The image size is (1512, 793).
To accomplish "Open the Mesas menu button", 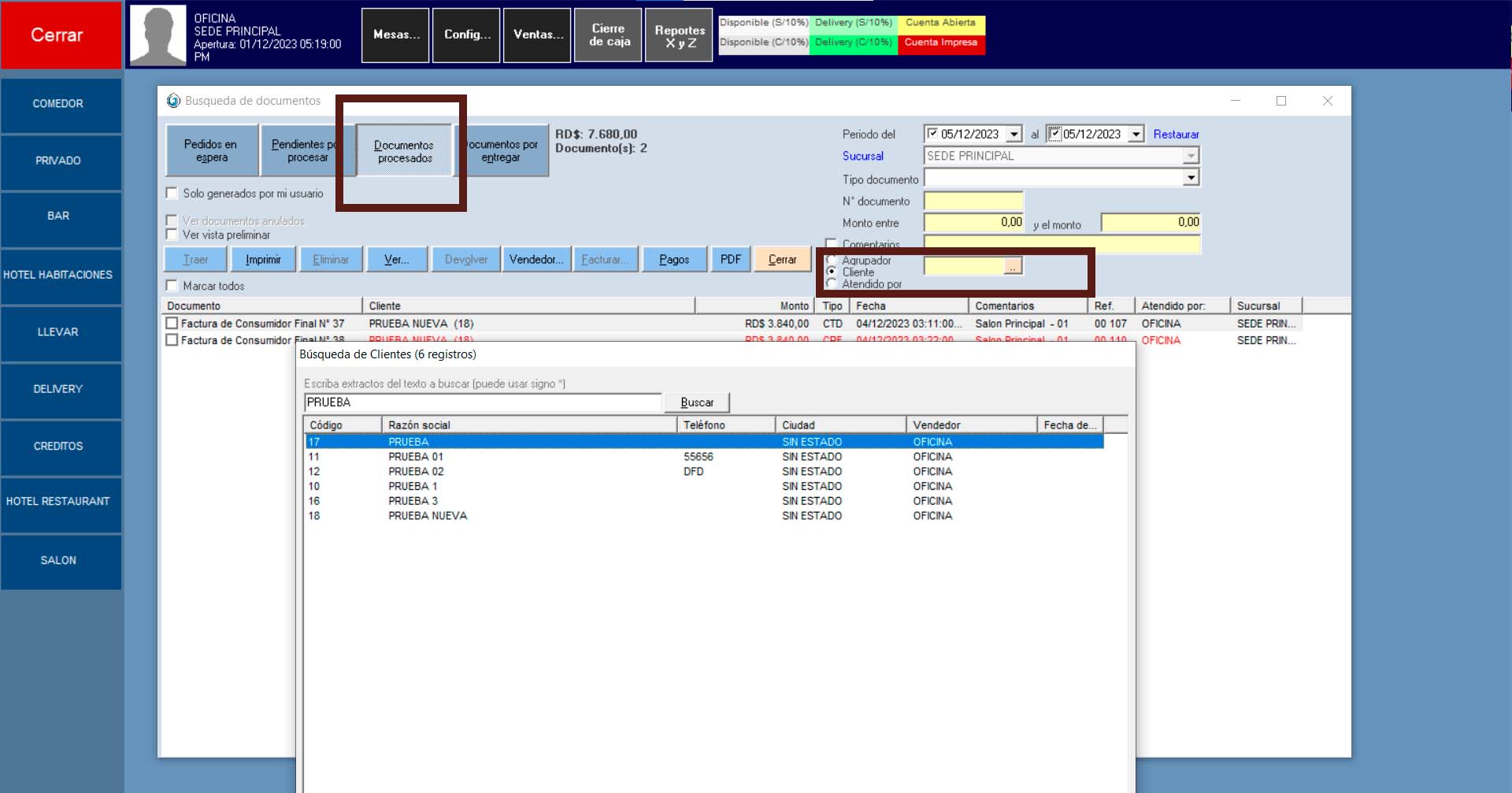I will click(395, 35).
